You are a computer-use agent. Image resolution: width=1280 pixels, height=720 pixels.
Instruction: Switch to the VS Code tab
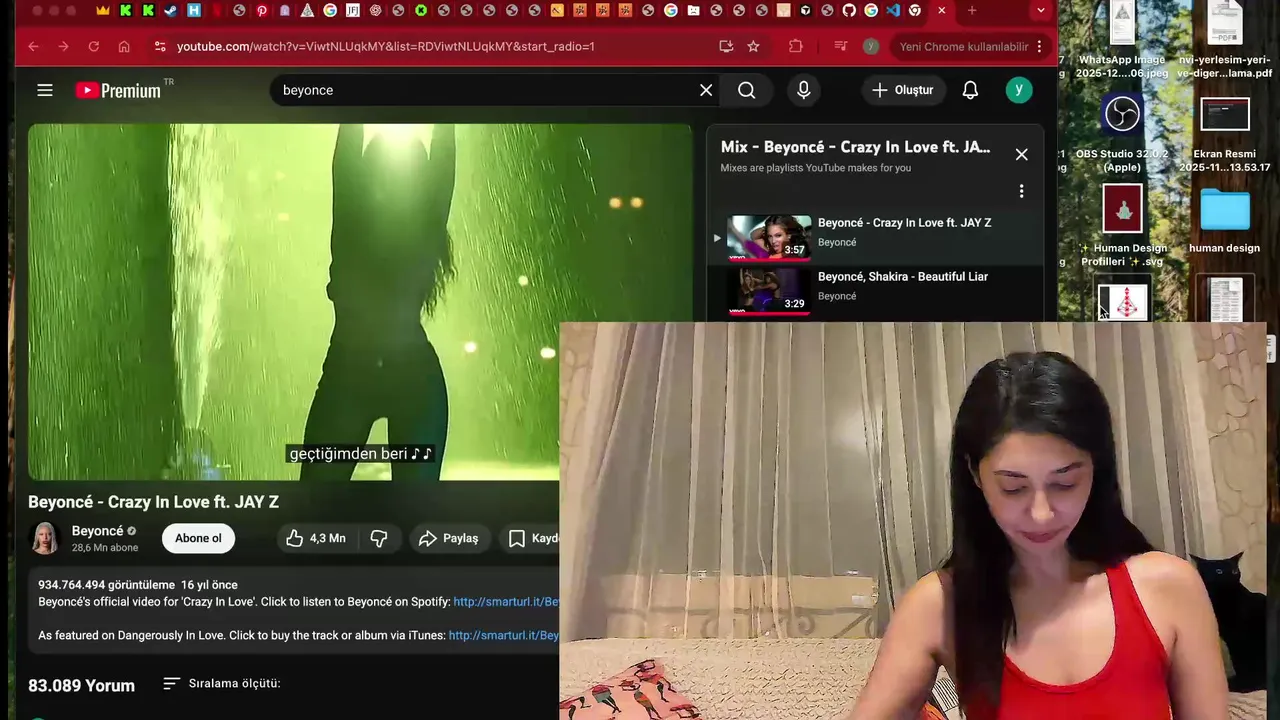coord(893,10)
